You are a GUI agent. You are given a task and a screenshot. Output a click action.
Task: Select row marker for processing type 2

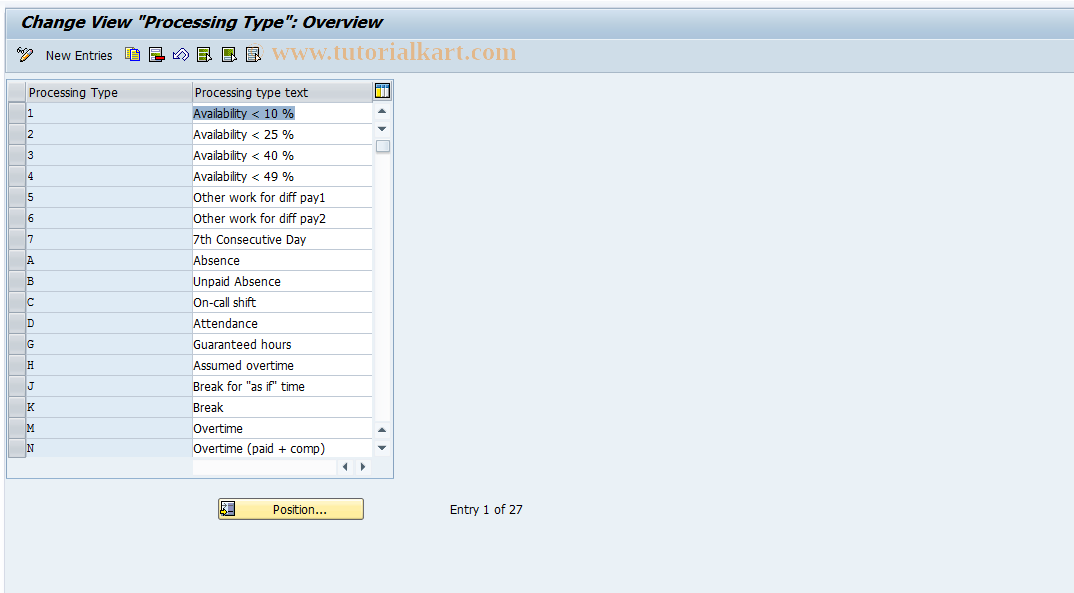[17, 134]
